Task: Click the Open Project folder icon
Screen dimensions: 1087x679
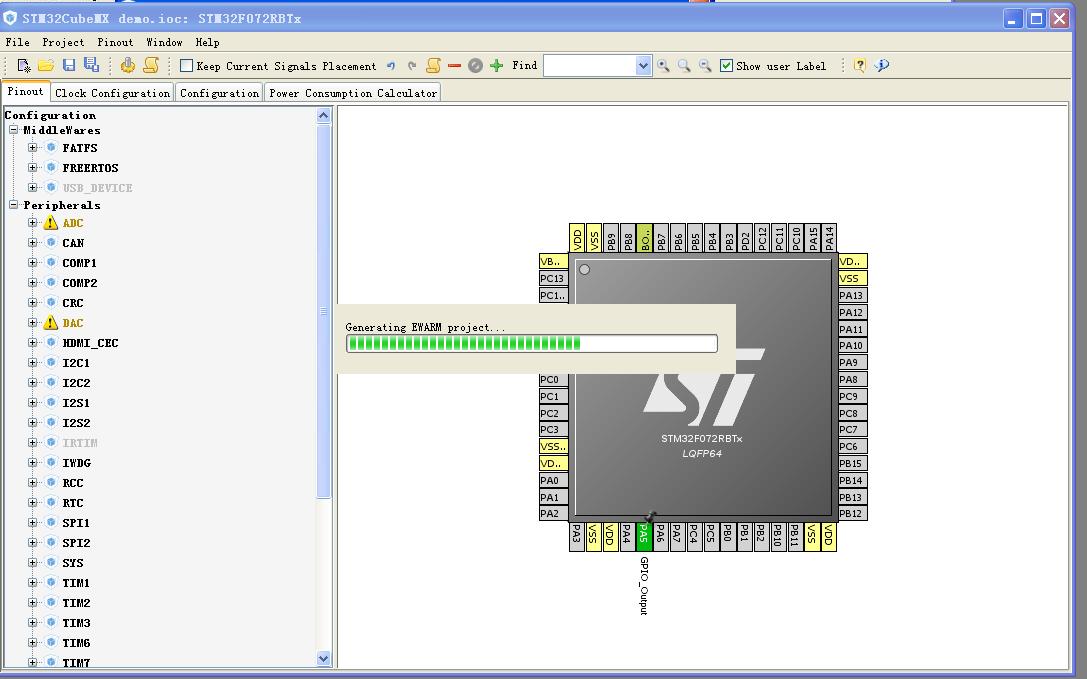Action: coord(46,65)
